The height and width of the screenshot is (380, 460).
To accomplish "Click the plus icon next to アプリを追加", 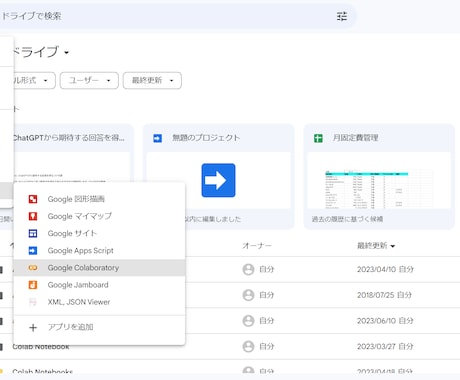I will pos(33,327).
